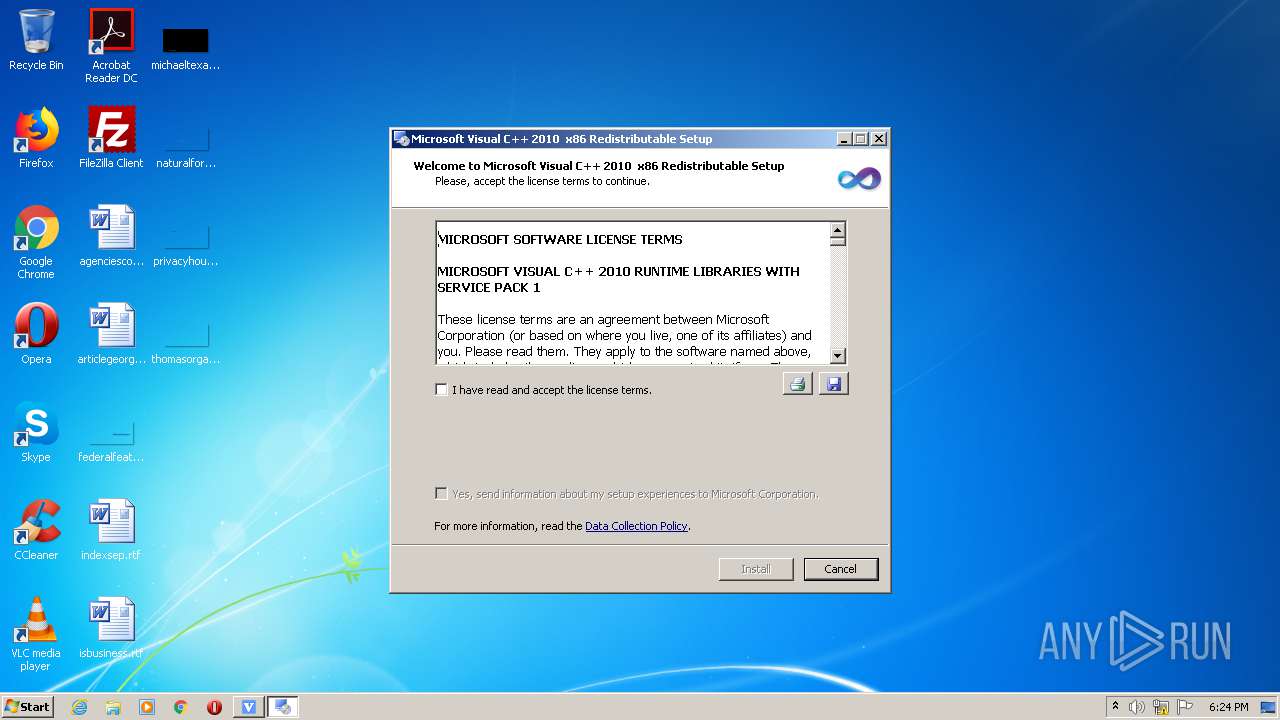Select Acrobat Reader DC desktop shortcut
The image size is (1280, 720).
pos(111,46)
